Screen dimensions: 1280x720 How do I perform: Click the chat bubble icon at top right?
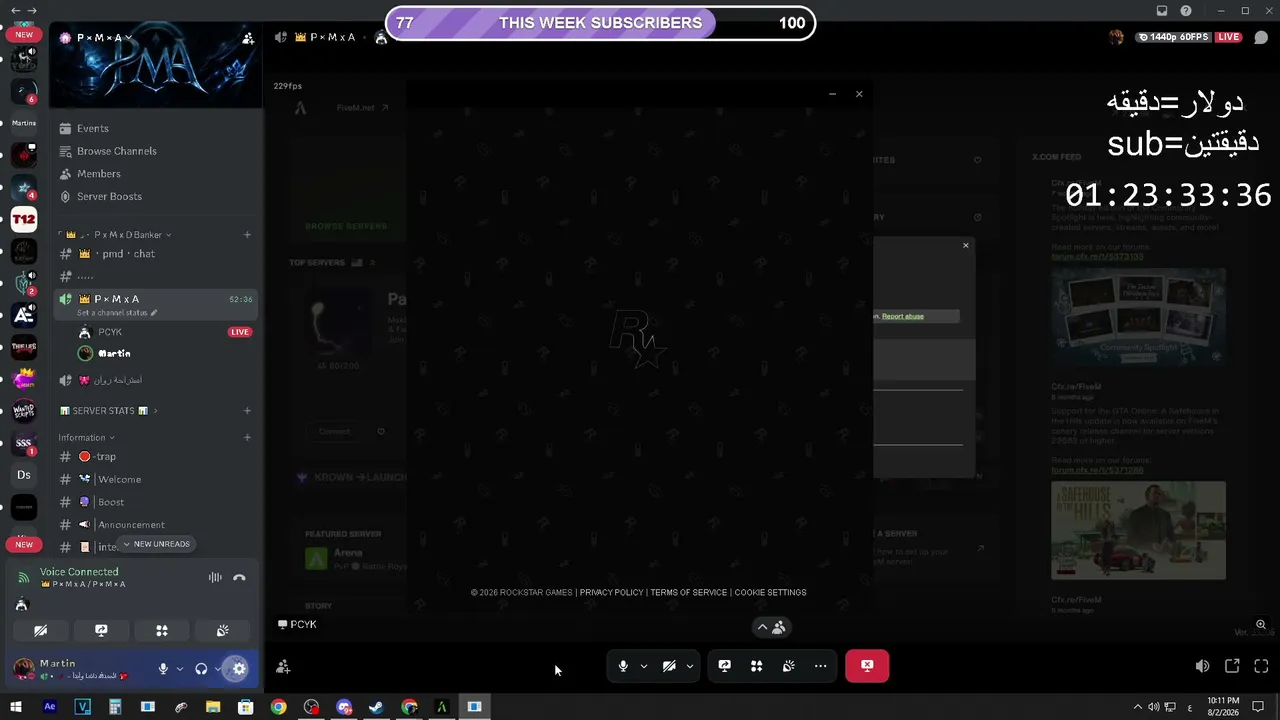(1261, 38)
